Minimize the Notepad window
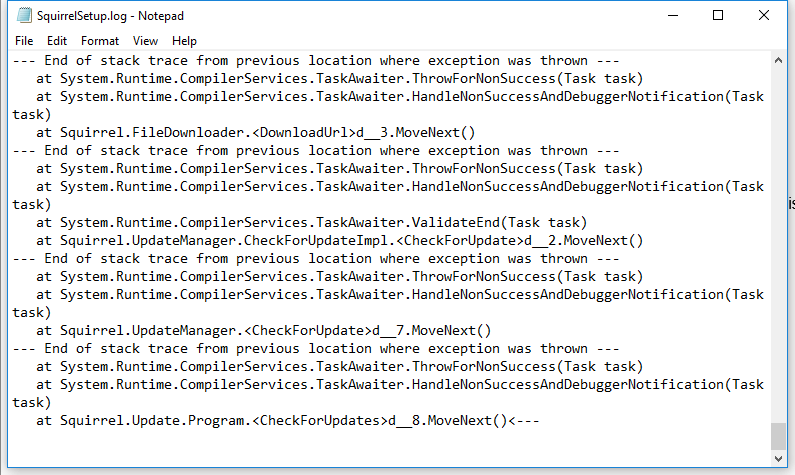This screenshot has width=795, height=475. 672,16
